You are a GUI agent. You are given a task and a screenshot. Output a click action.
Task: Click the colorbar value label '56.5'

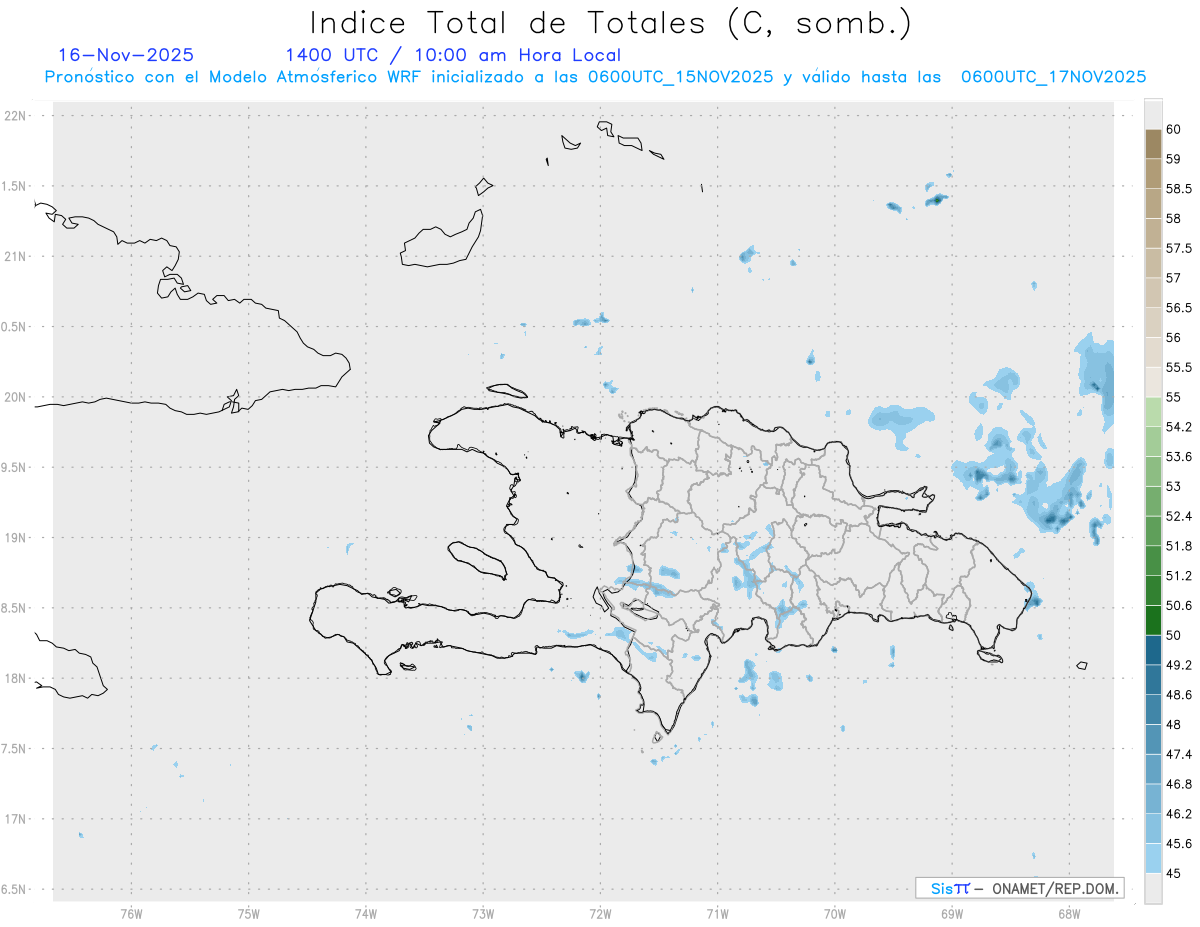(1178, 308)
